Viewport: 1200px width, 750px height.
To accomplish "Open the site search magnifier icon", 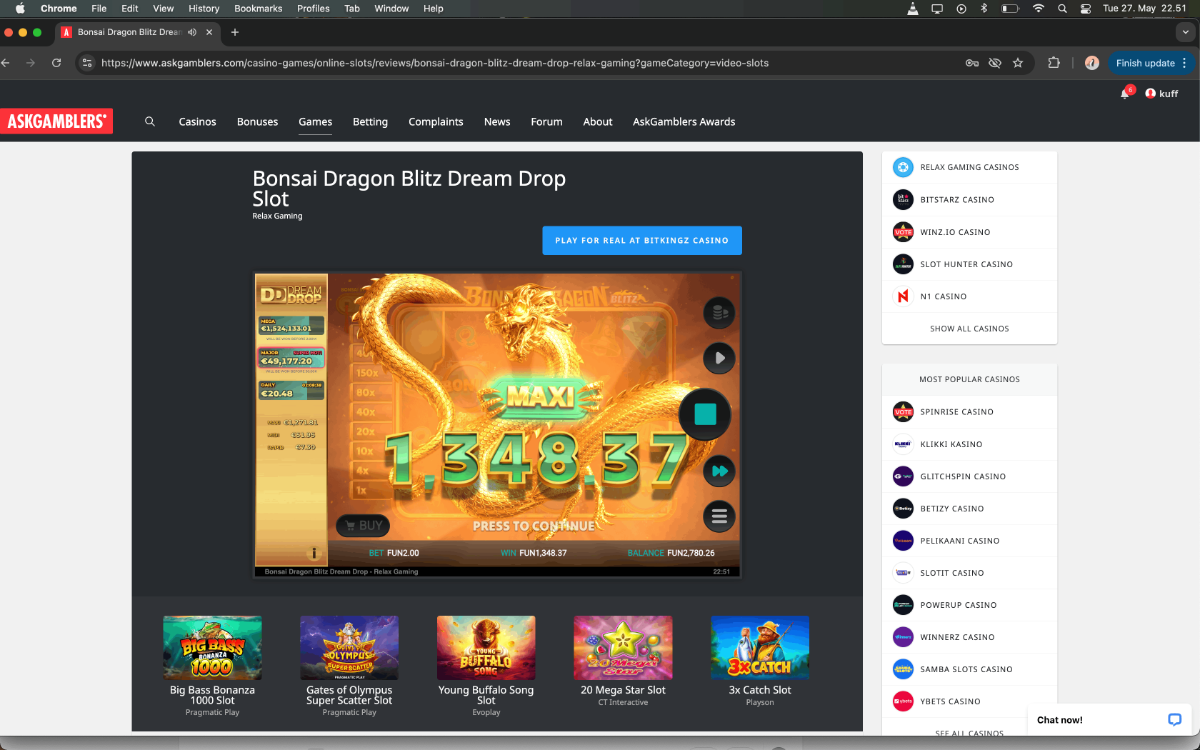I will pyautogui.click(x=150, y=121).
